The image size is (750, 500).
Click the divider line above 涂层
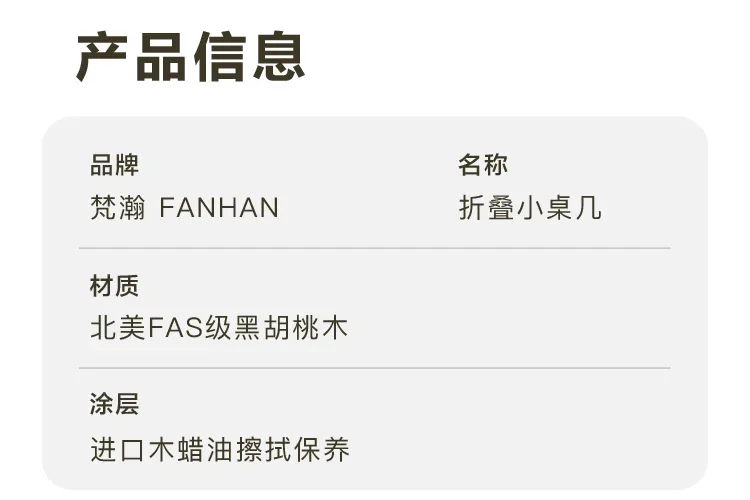click(375, 368)
